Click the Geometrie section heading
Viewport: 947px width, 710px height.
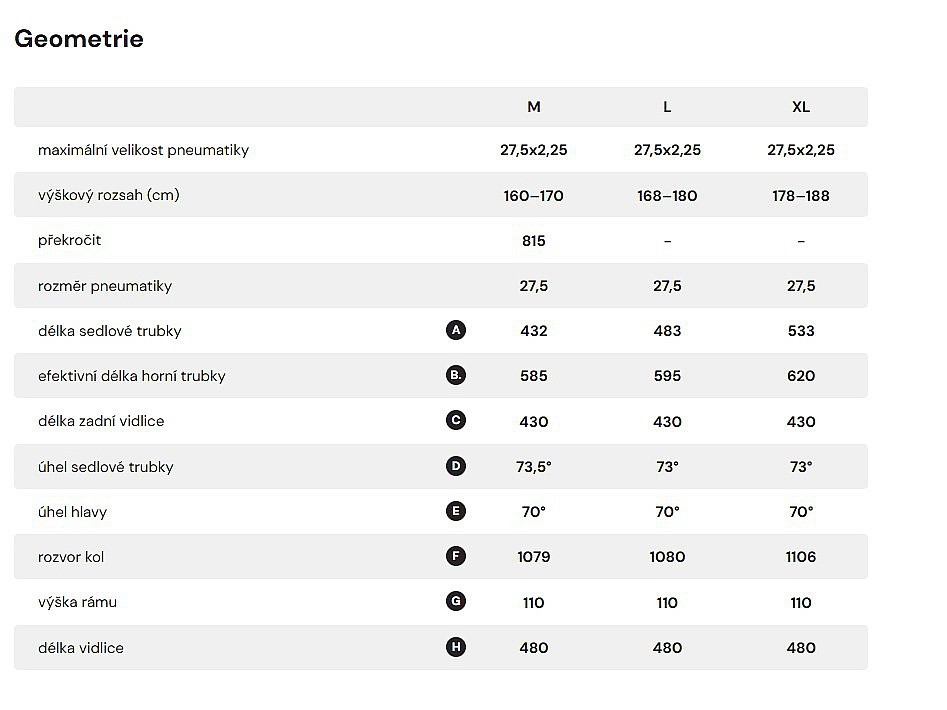(79, 39)
